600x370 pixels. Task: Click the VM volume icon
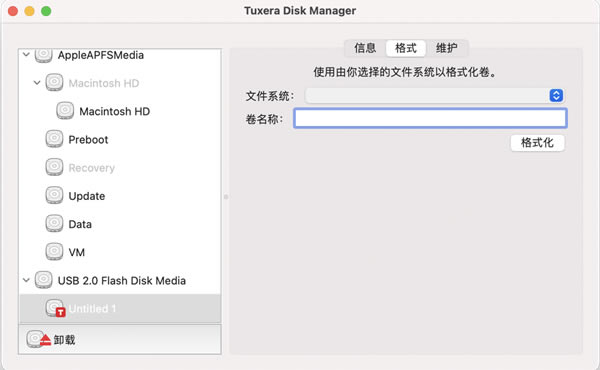pos(54,252)
